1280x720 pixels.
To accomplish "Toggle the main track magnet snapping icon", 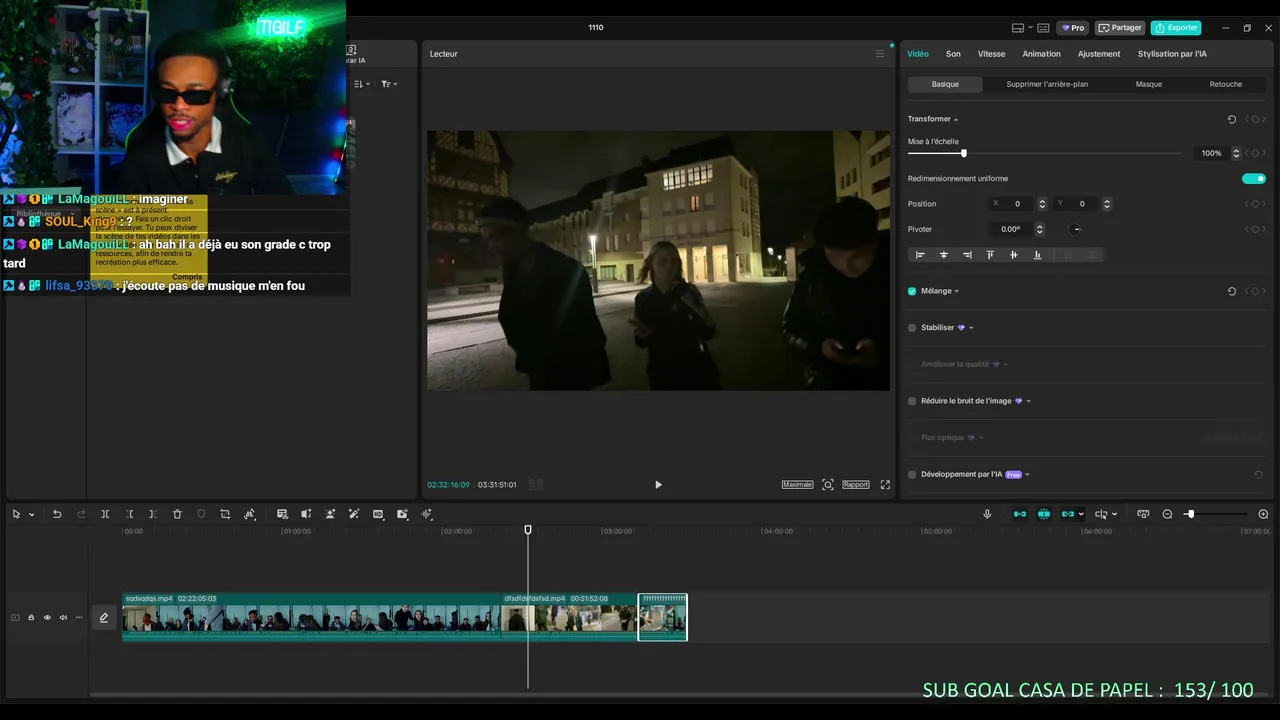I will pyautogui.click(x=1020, y=514).
